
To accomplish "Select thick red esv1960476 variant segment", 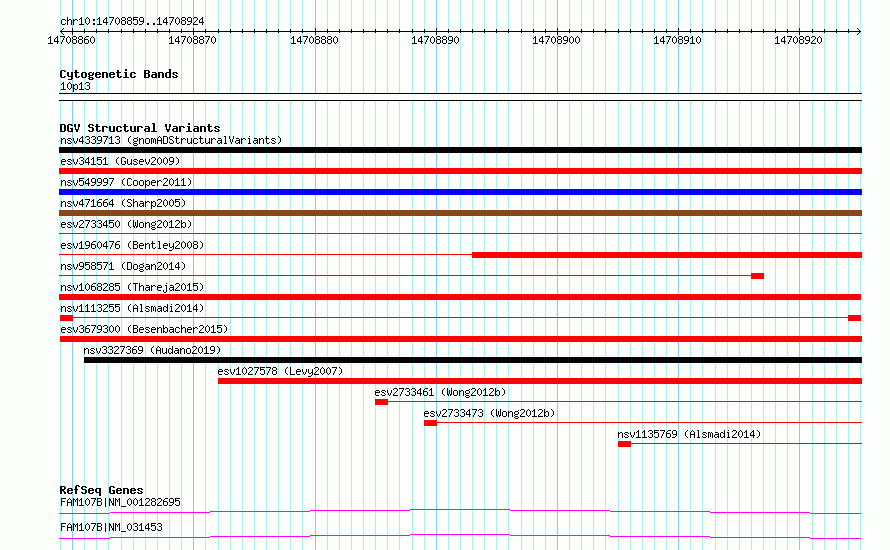I will tap(667, 255).
